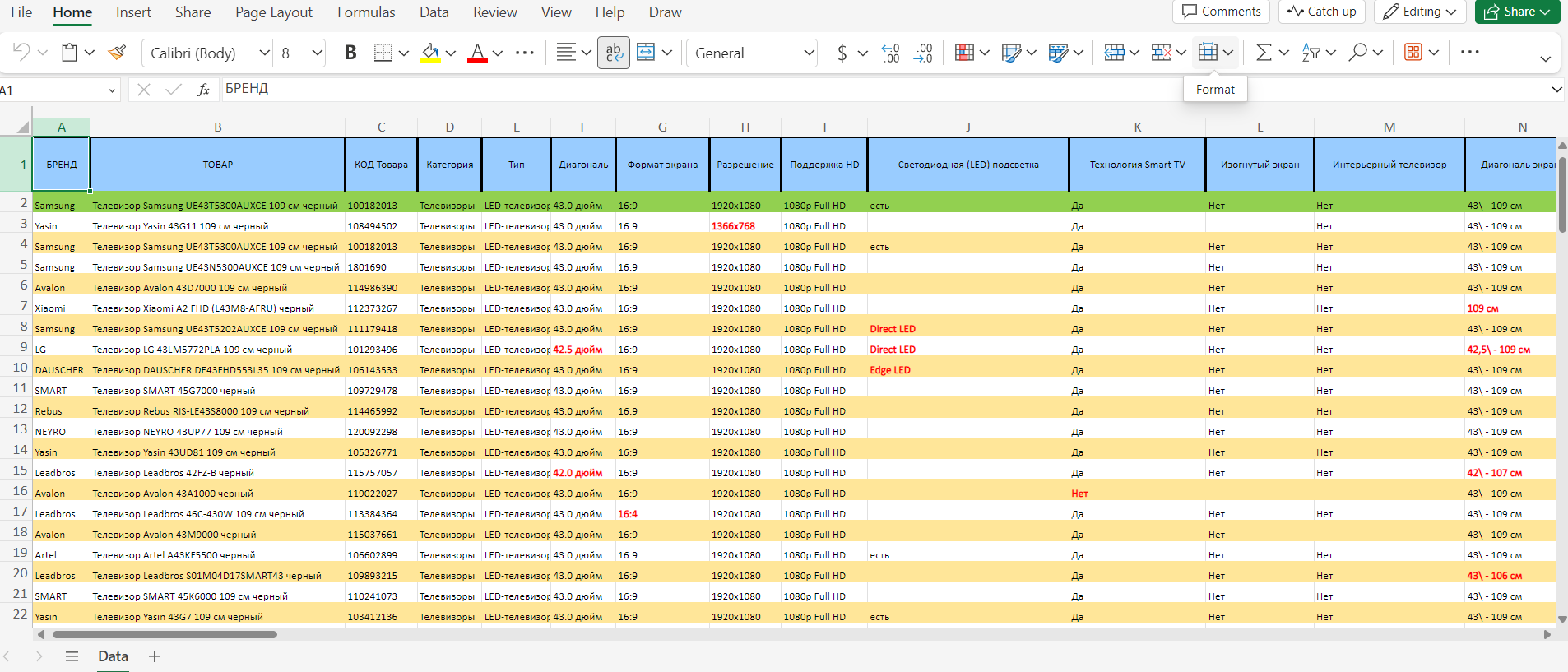1568x672 pixels.
Task: Switch to the Data ribbon tab
Action: (434, 12)
